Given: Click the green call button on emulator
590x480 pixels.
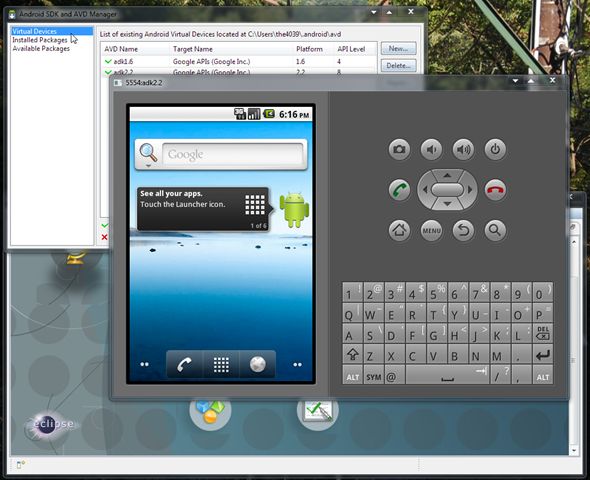Looking at the screenshot, I should click(x=399, y=190).
